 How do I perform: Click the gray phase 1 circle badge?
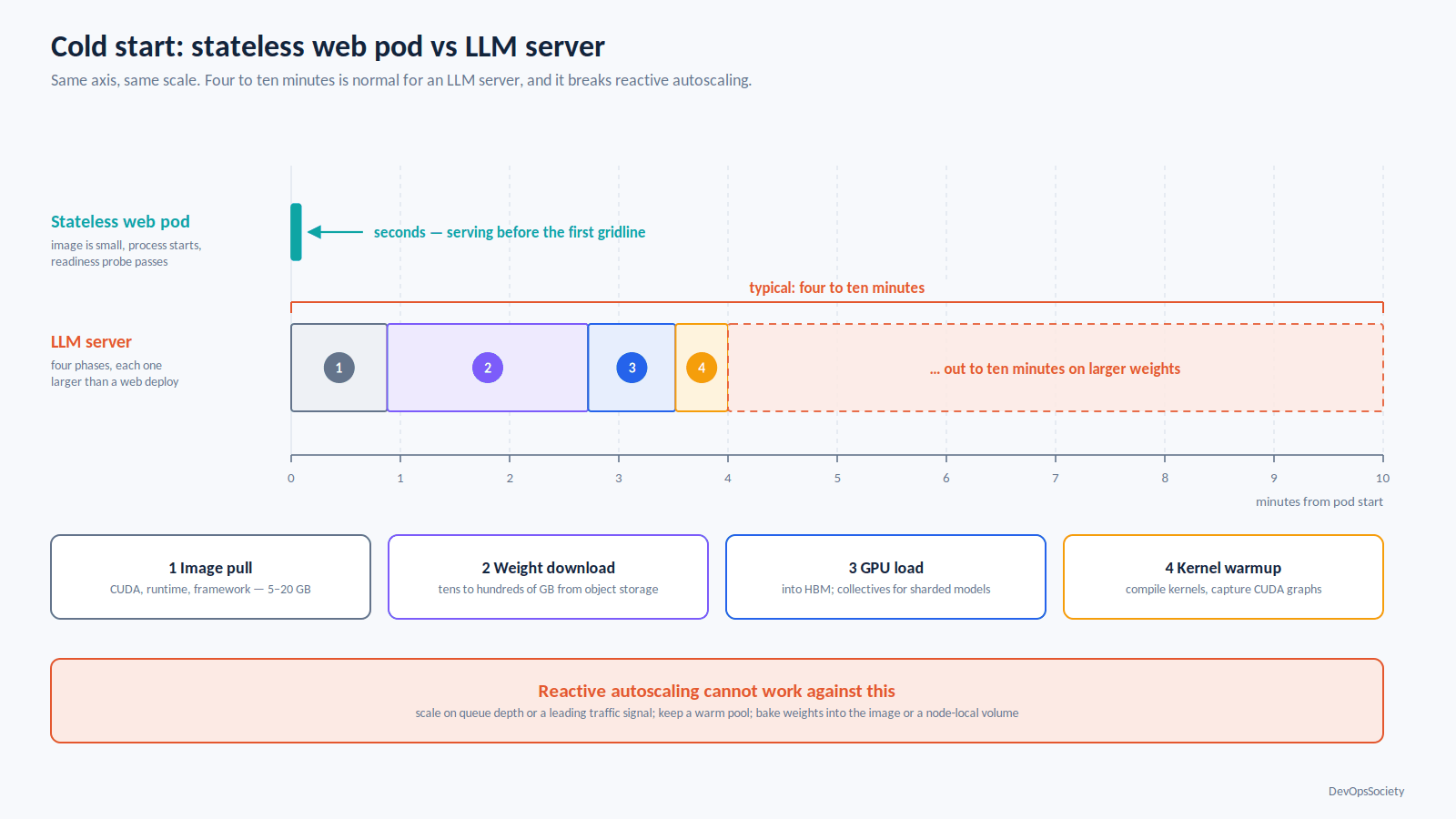click(x=339, y=368)
